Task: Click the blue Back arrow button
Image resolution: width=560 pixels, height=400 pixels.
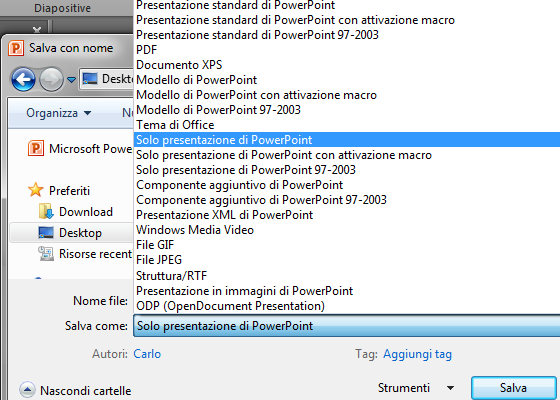Action: pyautogui.click(x=23, y=79)
